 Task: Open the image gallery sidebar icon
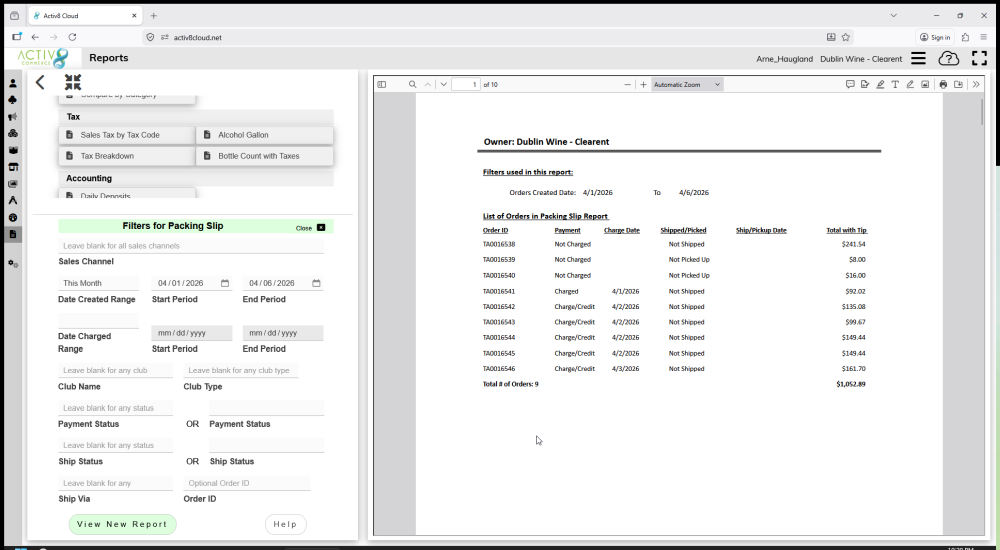coord(13,184)
